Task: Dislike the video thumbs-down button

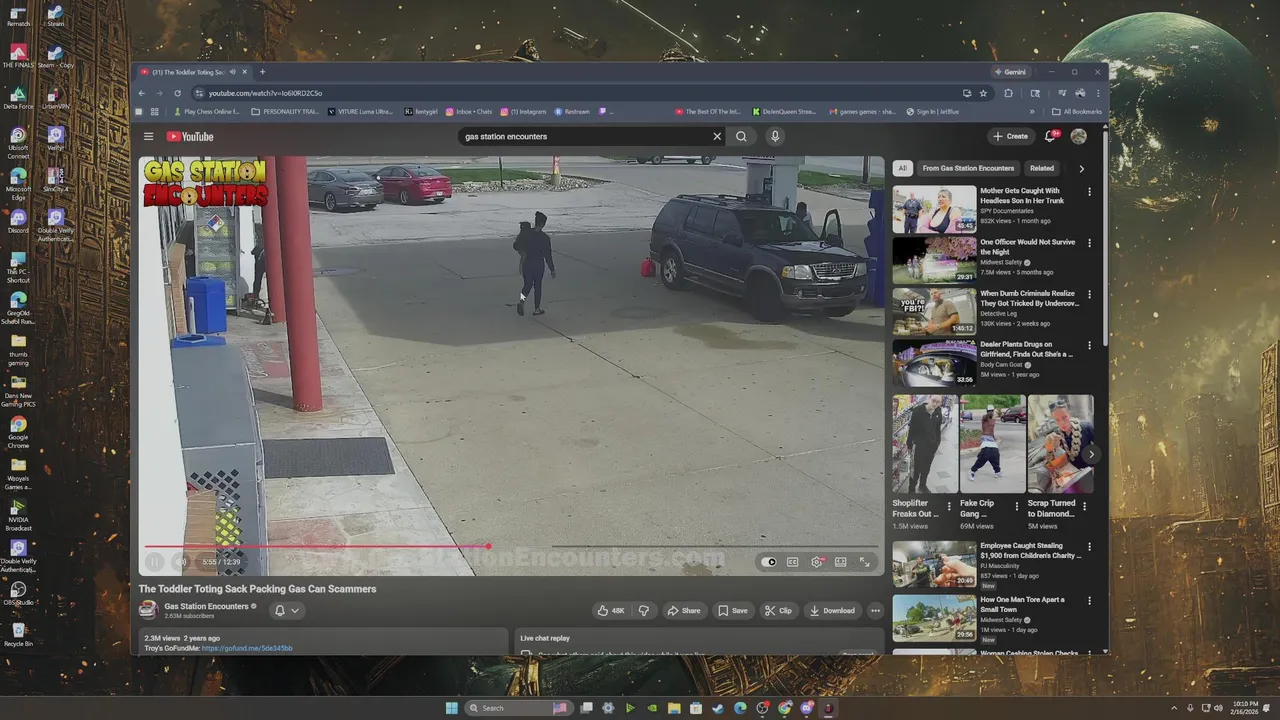Action: pyautogui.click(x=644, y=611)
